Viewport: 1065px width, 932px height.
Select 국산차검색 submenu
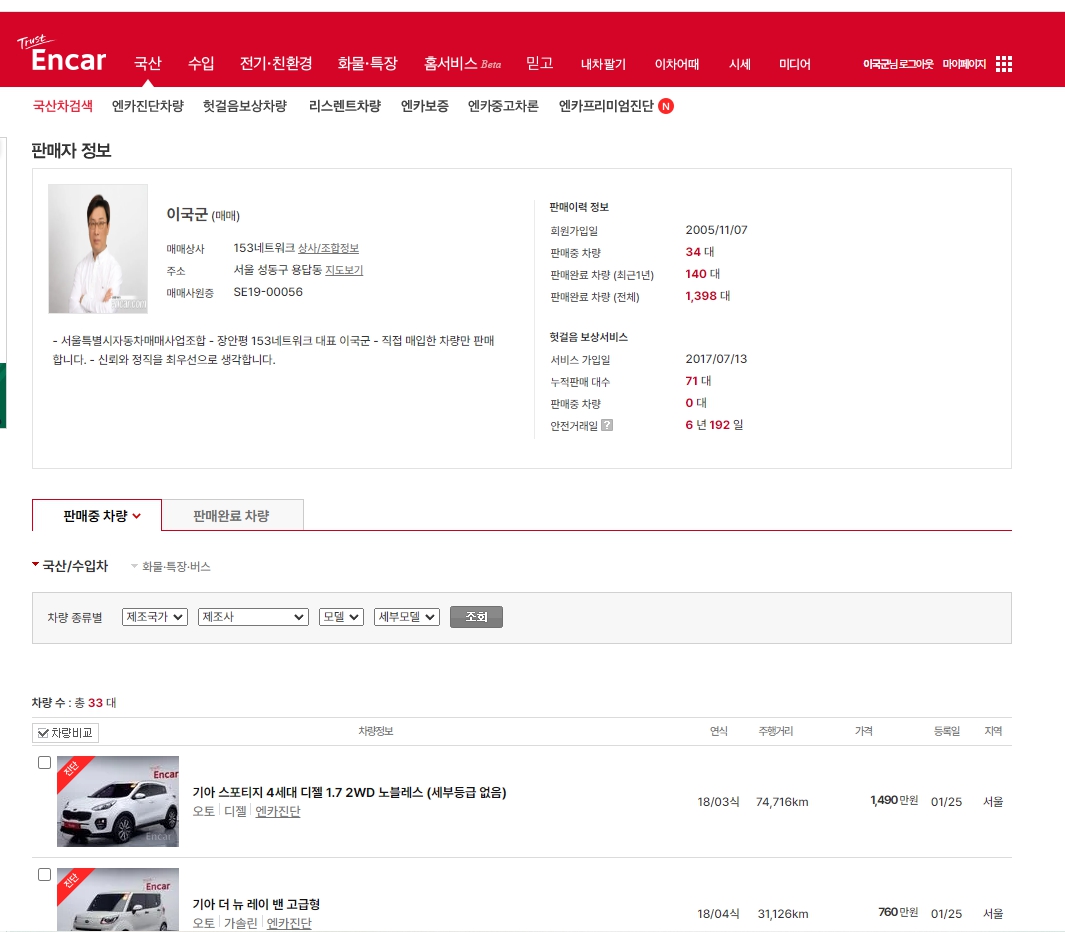tap(62, 106)
